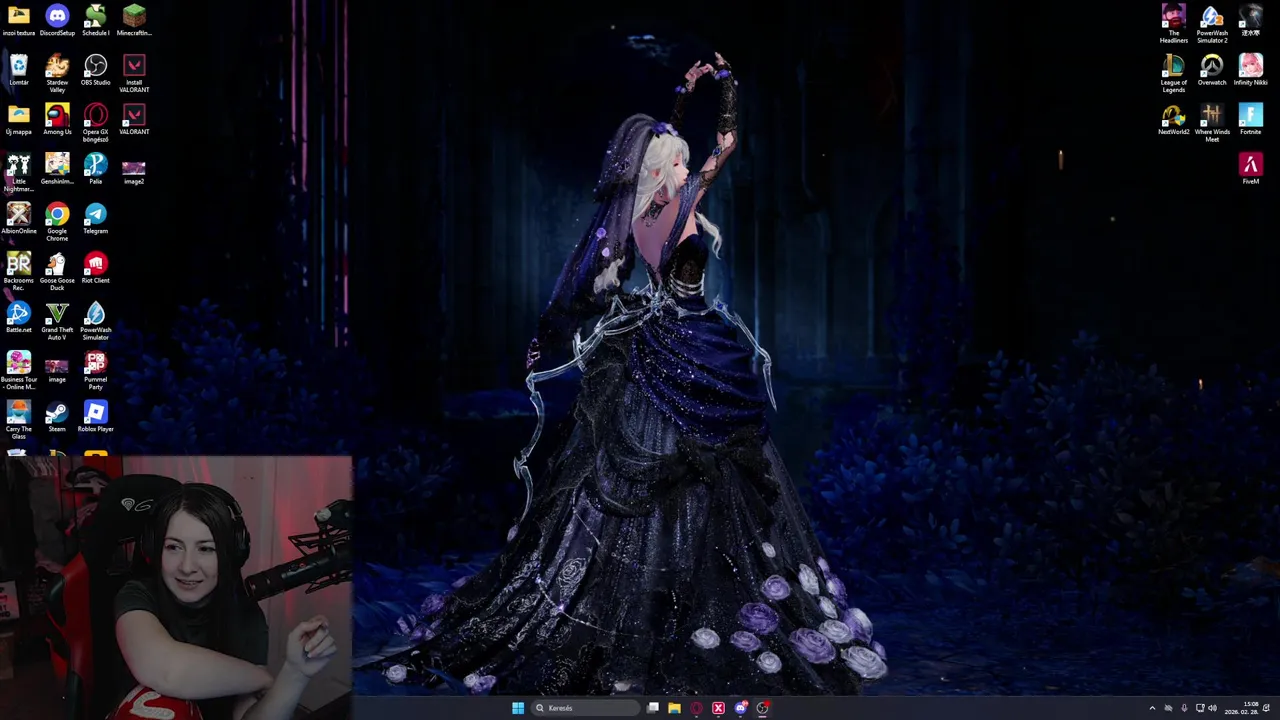The width and height of the screenshot is (1280, 720).
Task: Launch DiscordSetup from the desktop
Action: point(57,20)
